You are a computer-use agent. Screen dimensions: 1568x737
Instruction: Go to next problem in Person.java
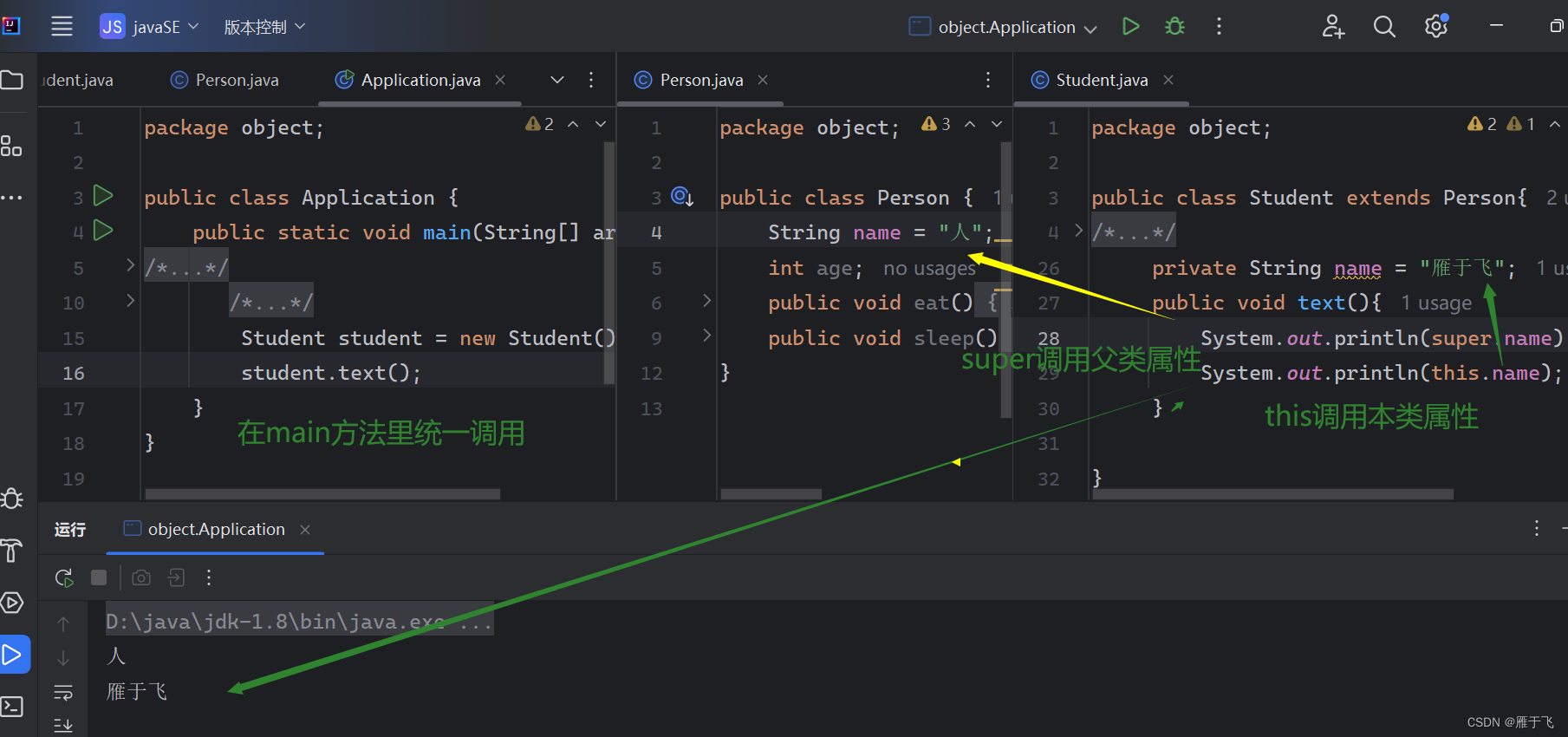(997, 125)
